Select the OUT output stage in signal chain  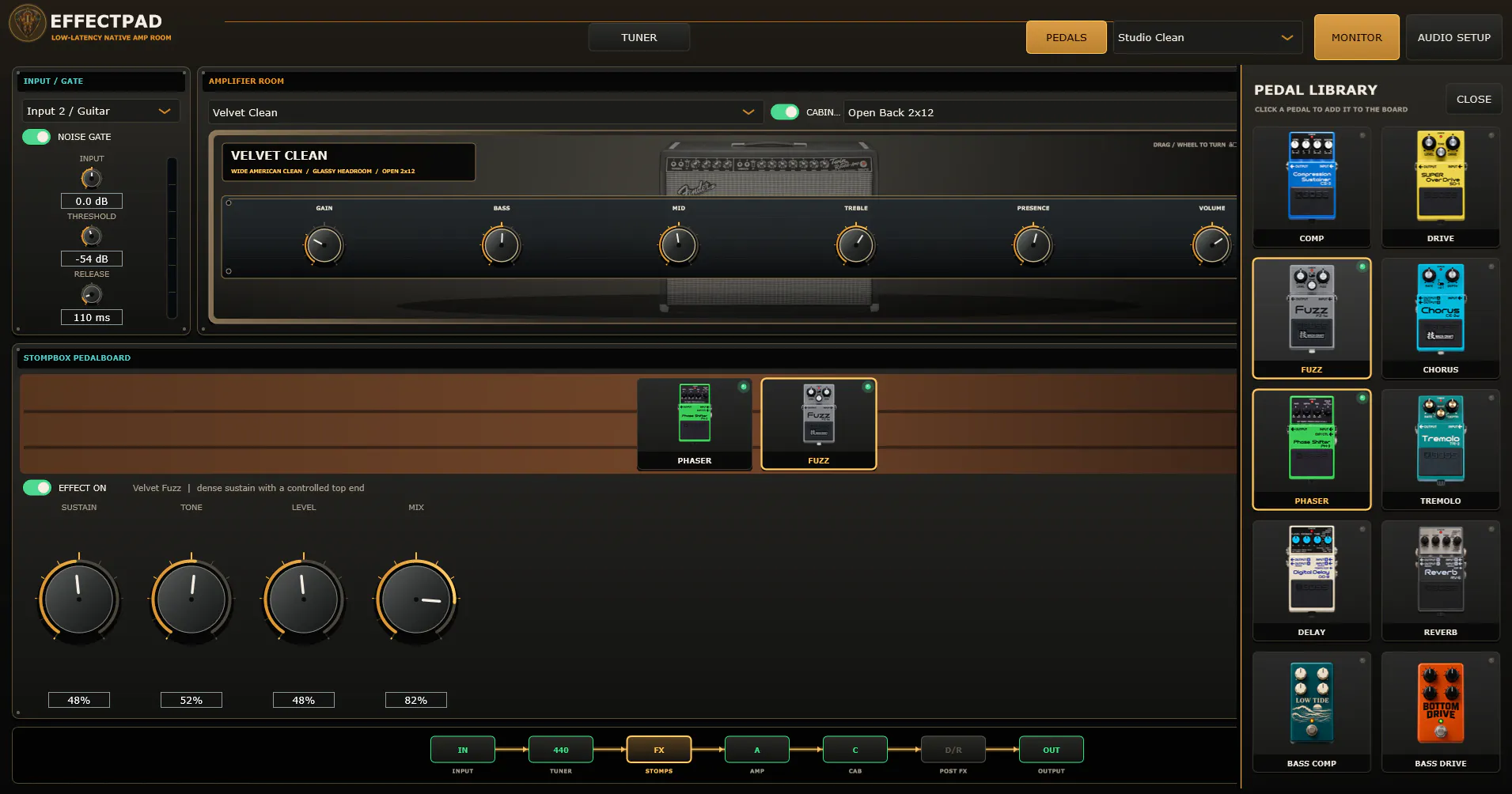[1052, 750]
